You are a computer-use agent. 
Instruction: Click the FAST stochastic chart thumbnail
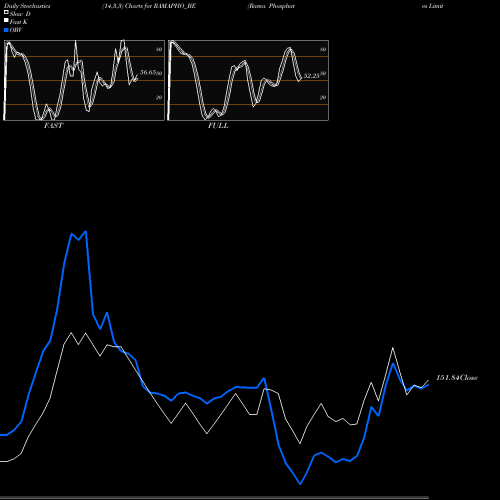(x=84, y=80)
